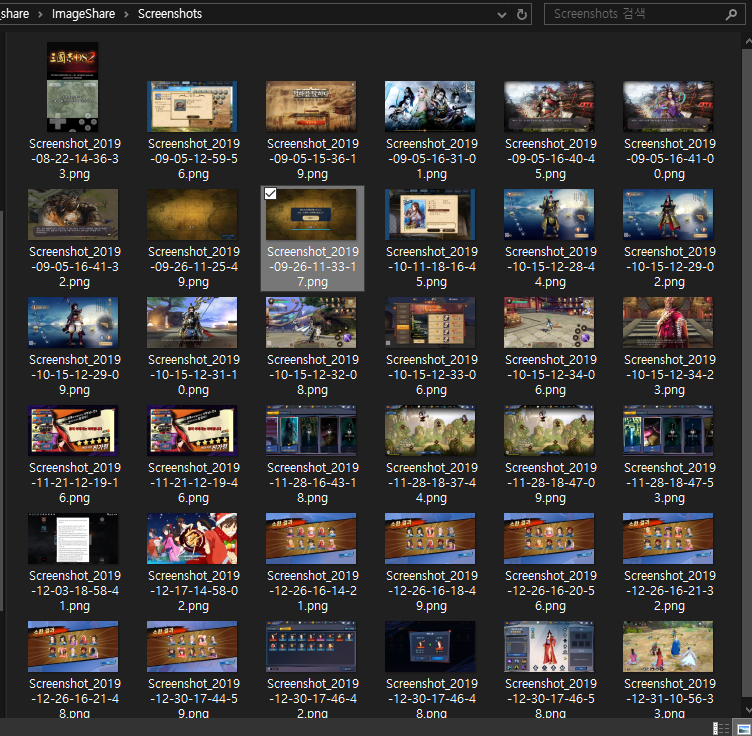Select thumbnail Screenshot_2019-11-28-16-43-18.png
Screen dimensions: 752x736
[x=311, y=430]
